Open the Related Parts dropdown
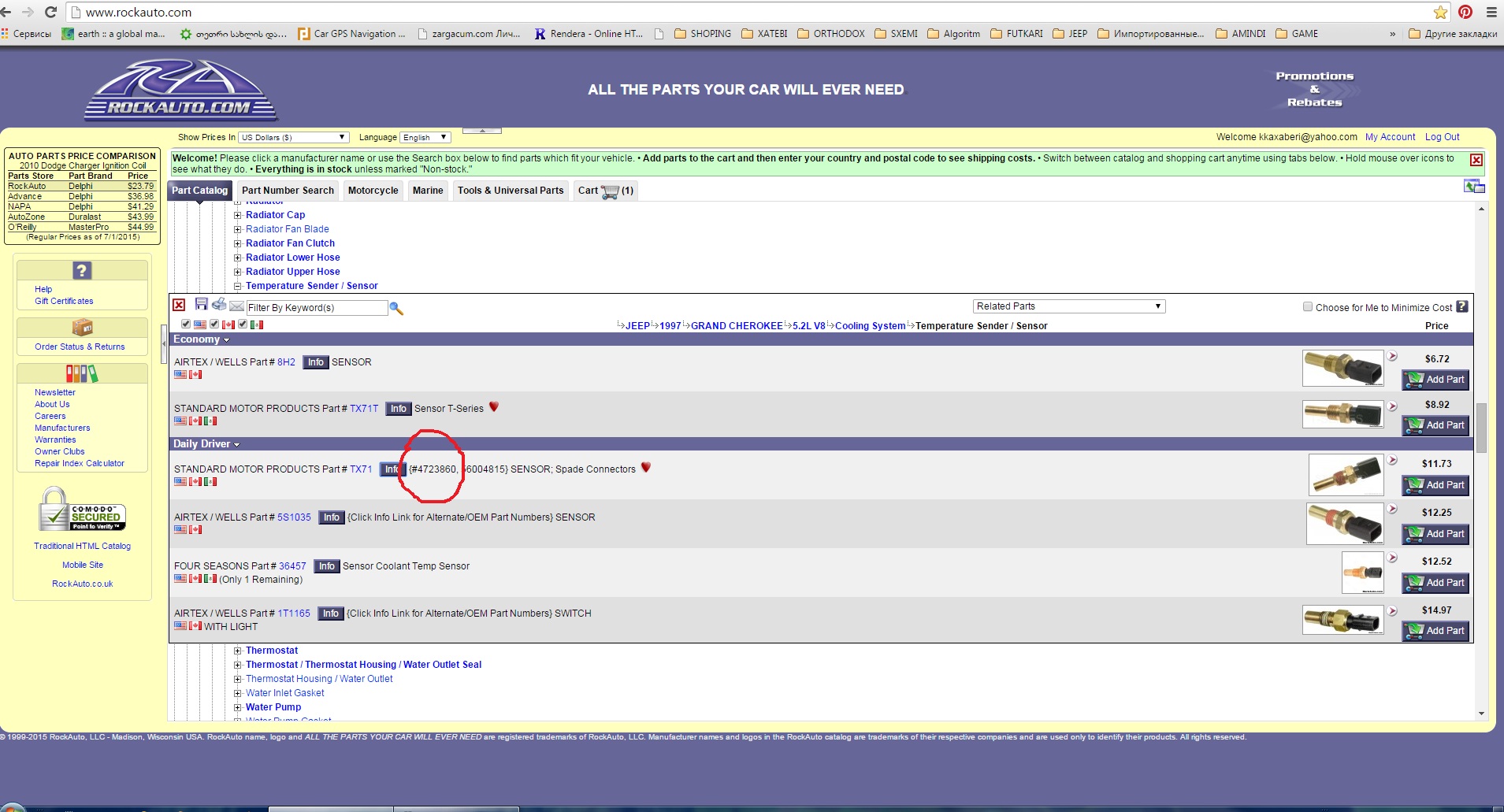1504x812 pixels. point(1069,306)
